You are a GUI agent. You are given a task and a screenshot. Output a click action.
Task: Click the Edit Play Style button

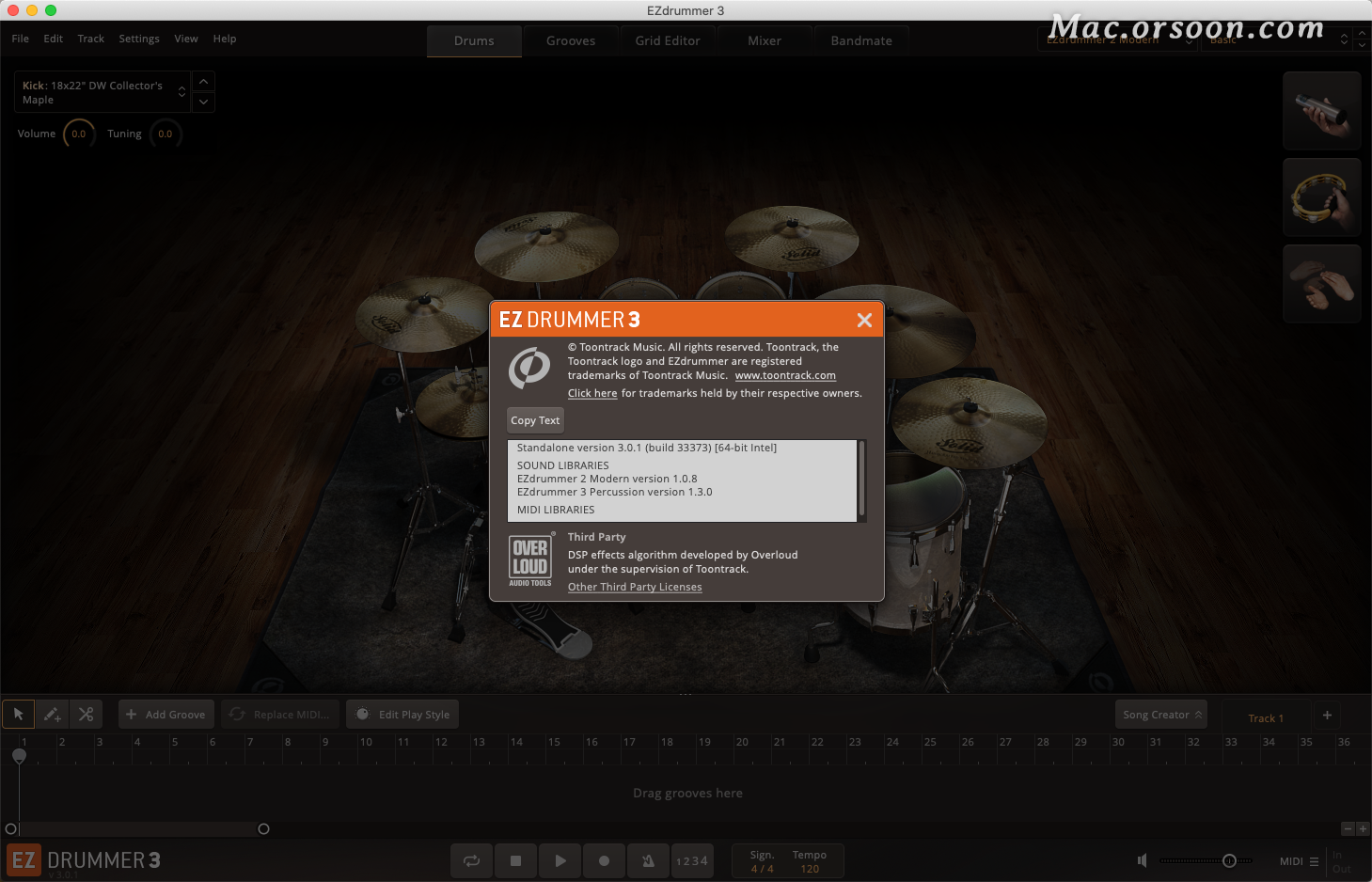(x=402, y=715)
